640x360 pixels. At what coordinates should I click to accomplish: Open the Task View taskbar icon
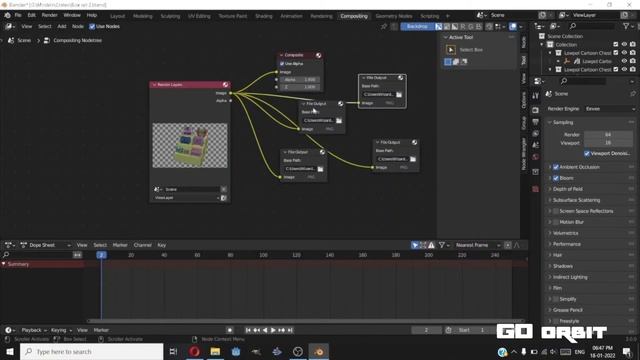click(173, 351)
